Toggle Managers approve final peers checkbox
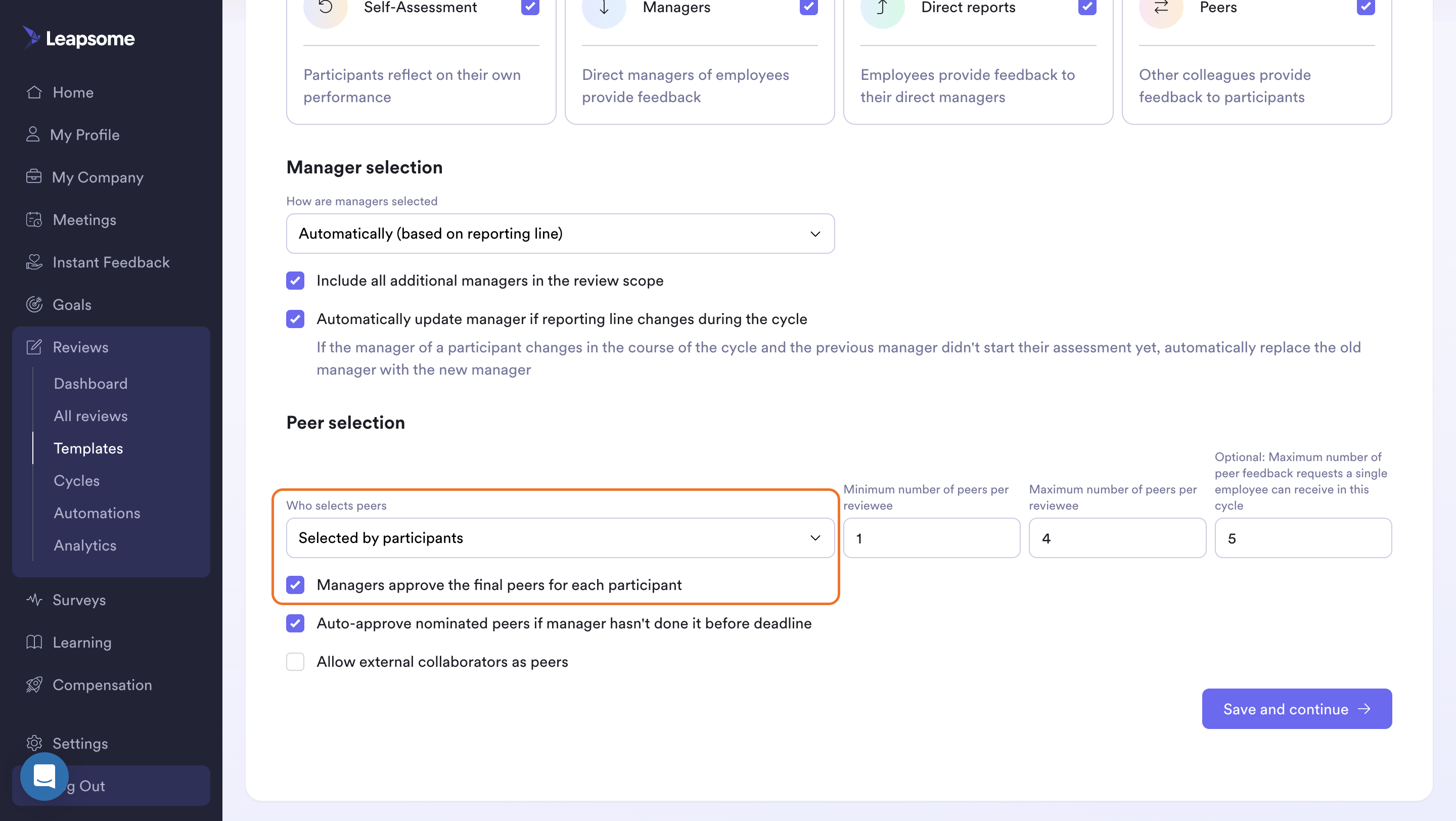 pos(295,585)
